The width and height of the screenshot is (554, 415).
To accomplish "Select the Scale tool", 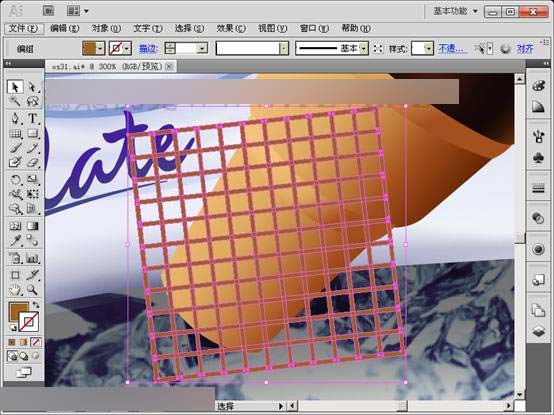I will pos(32,180).
